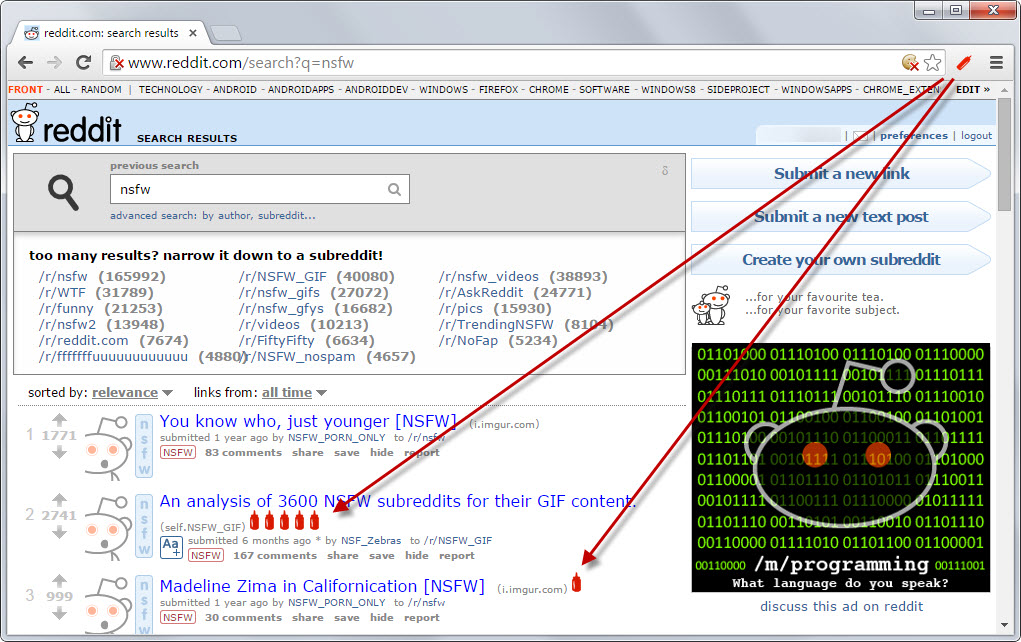This screenshot has width=1021, height=642.
Task: Go to FRONT in the top subreddit bar
Action: click(25, 89)
